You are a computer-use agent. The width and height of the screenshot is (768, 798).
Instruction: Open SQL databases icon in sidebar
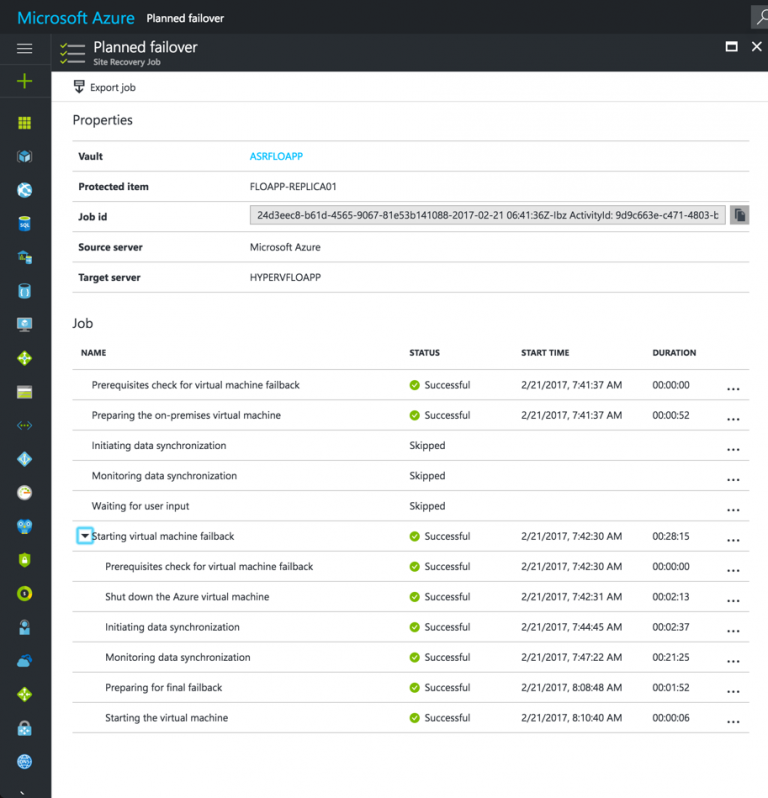[x=24, y=223]
